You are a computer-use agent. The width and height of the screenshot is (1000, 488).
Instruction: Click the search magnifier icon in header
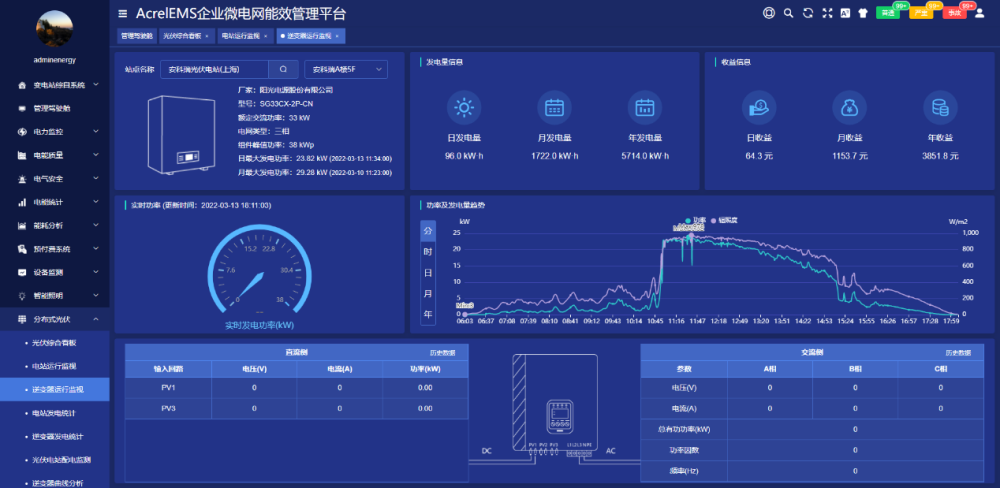(788, 13)
